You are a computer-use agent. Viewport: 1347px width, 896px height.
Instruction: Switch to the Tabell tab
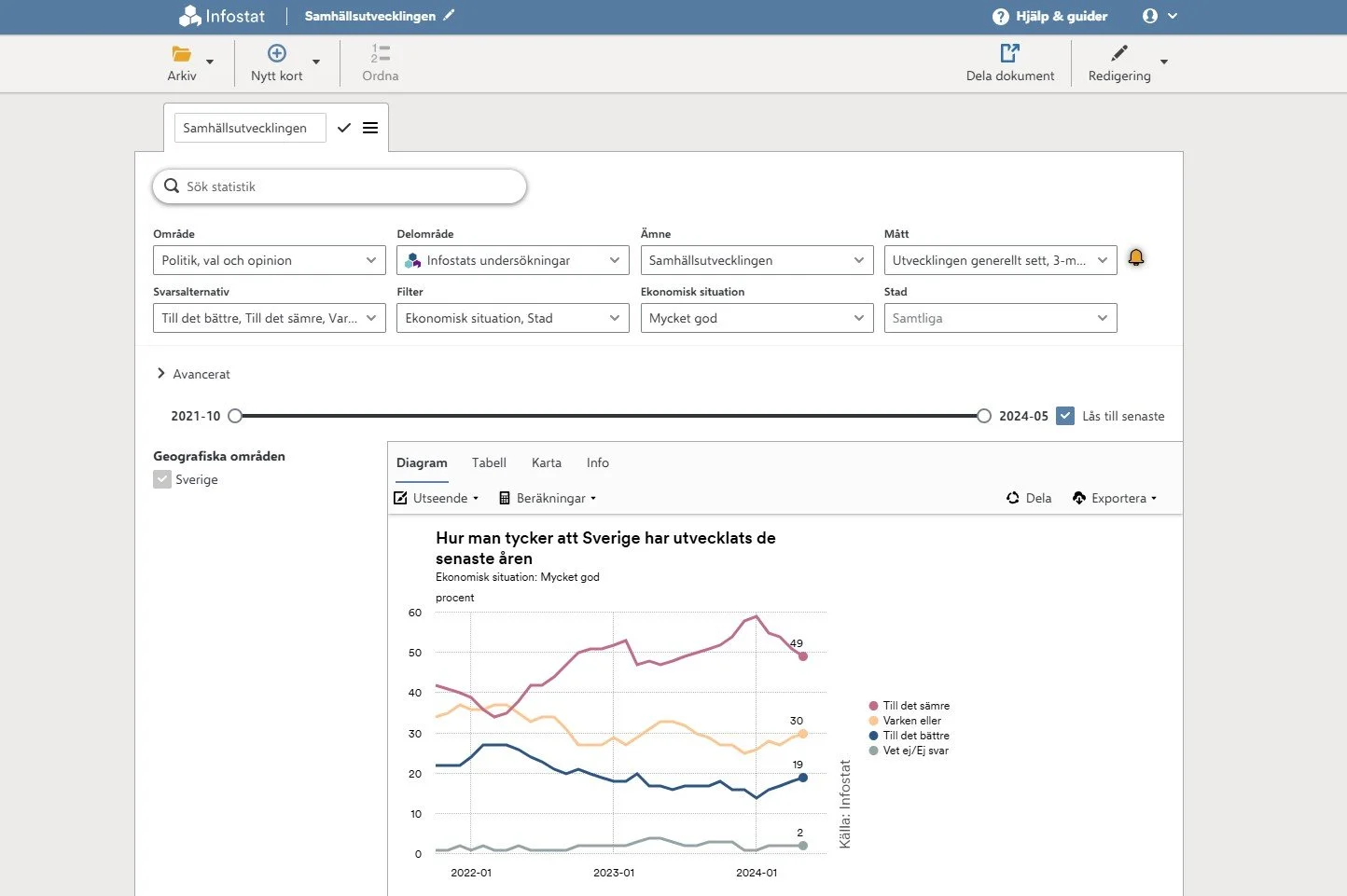coord(489,462)
